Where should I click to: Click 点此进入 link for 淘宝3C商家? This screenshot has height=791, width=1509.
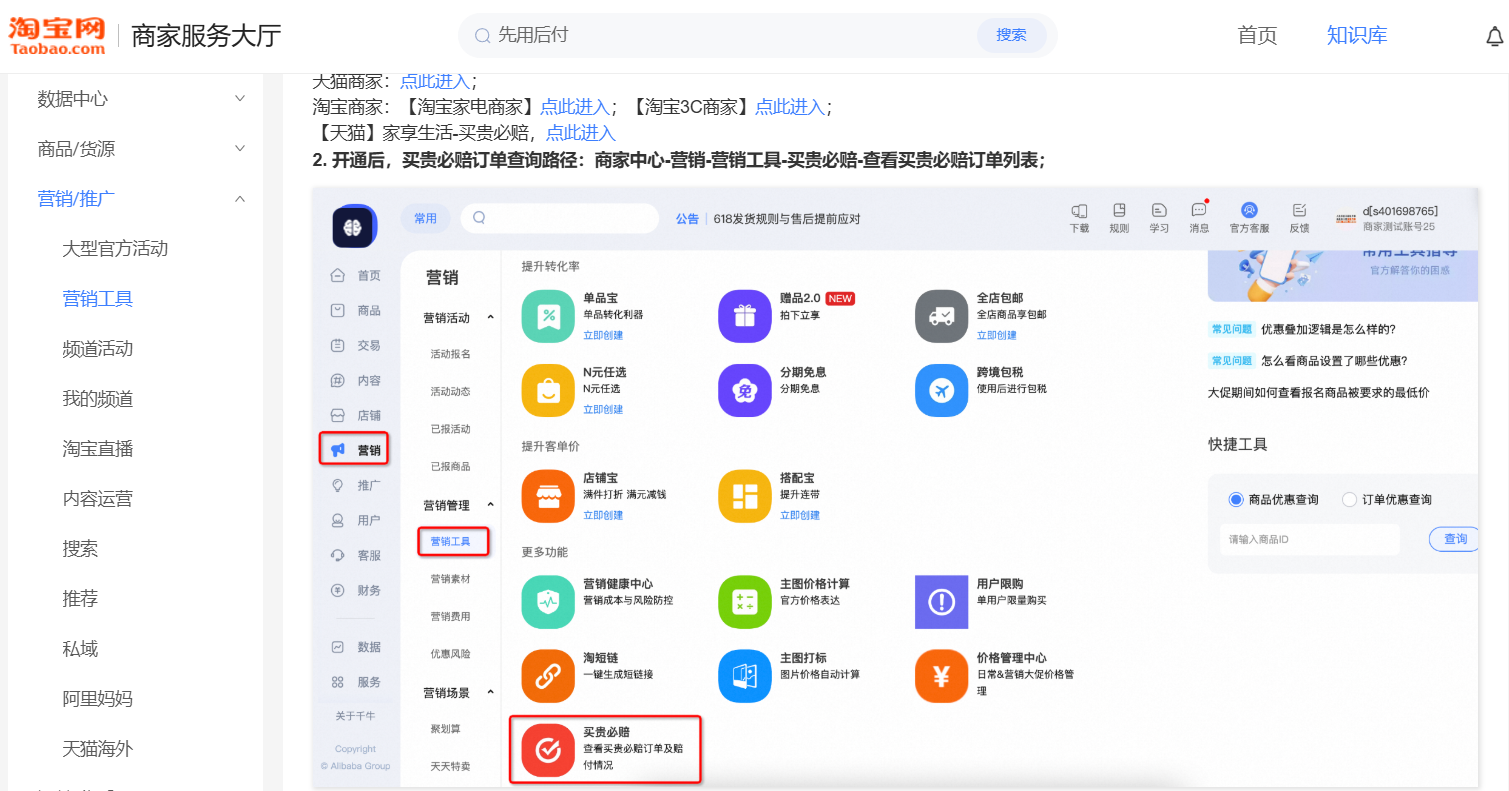790,107
